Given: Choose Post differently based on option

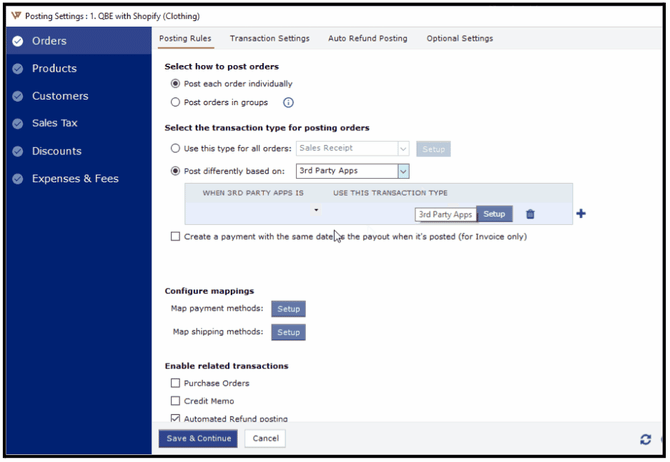Looking at the screenshot, I should coord(175,171).
